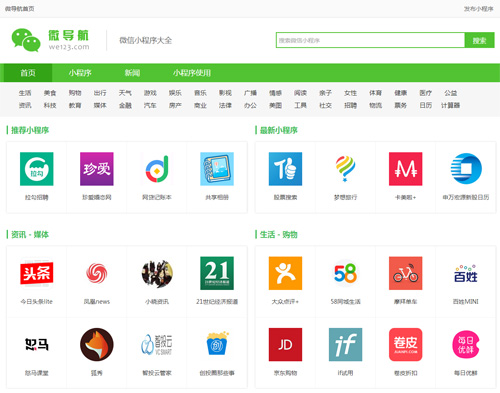Image resolution: width=500 pixels, height=393 pixels.
Task: Open the 发布小程序 link at top right
Action: point(478,9)
